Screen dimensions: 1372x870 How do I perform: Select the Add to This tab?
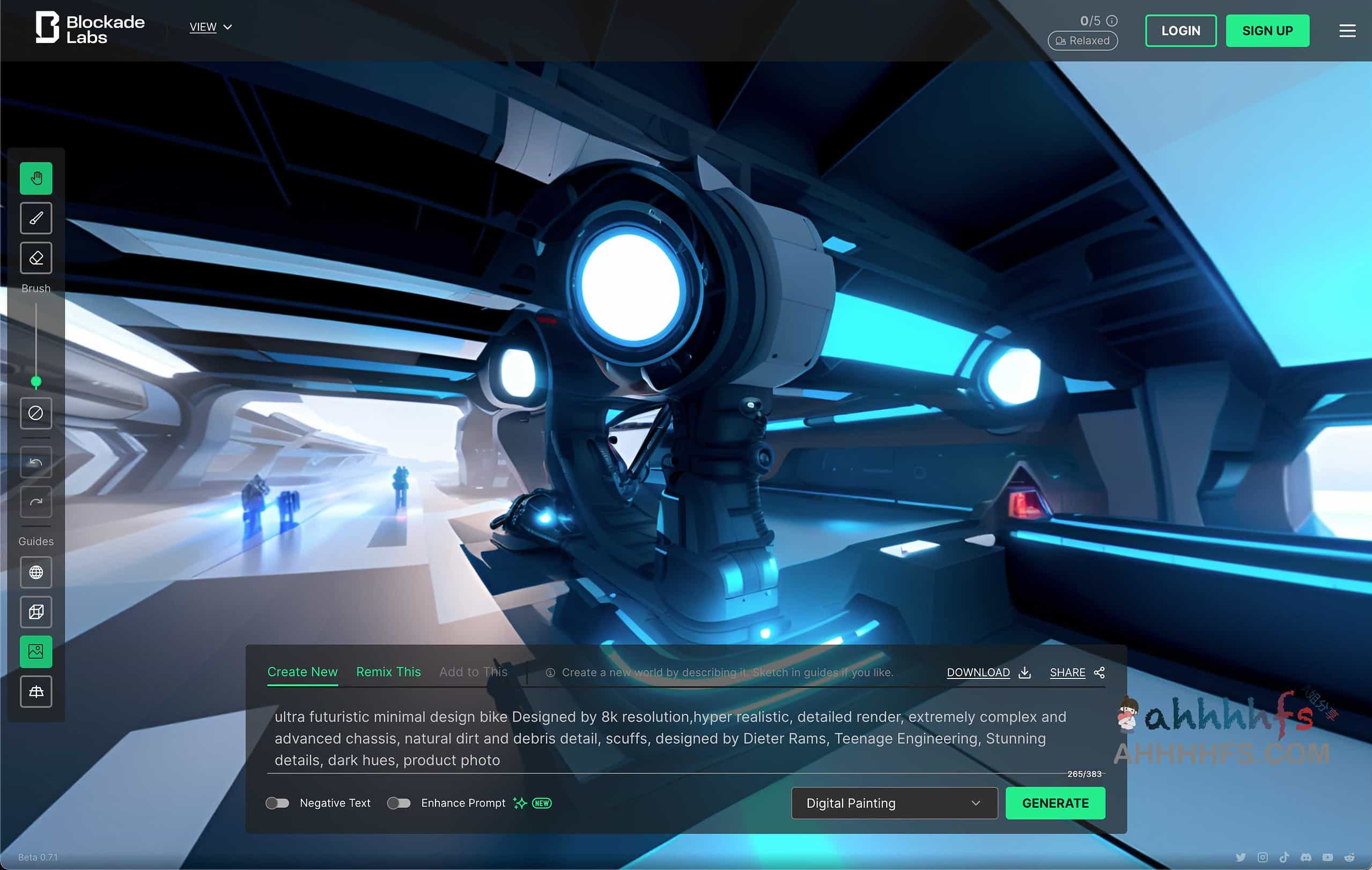474,672
